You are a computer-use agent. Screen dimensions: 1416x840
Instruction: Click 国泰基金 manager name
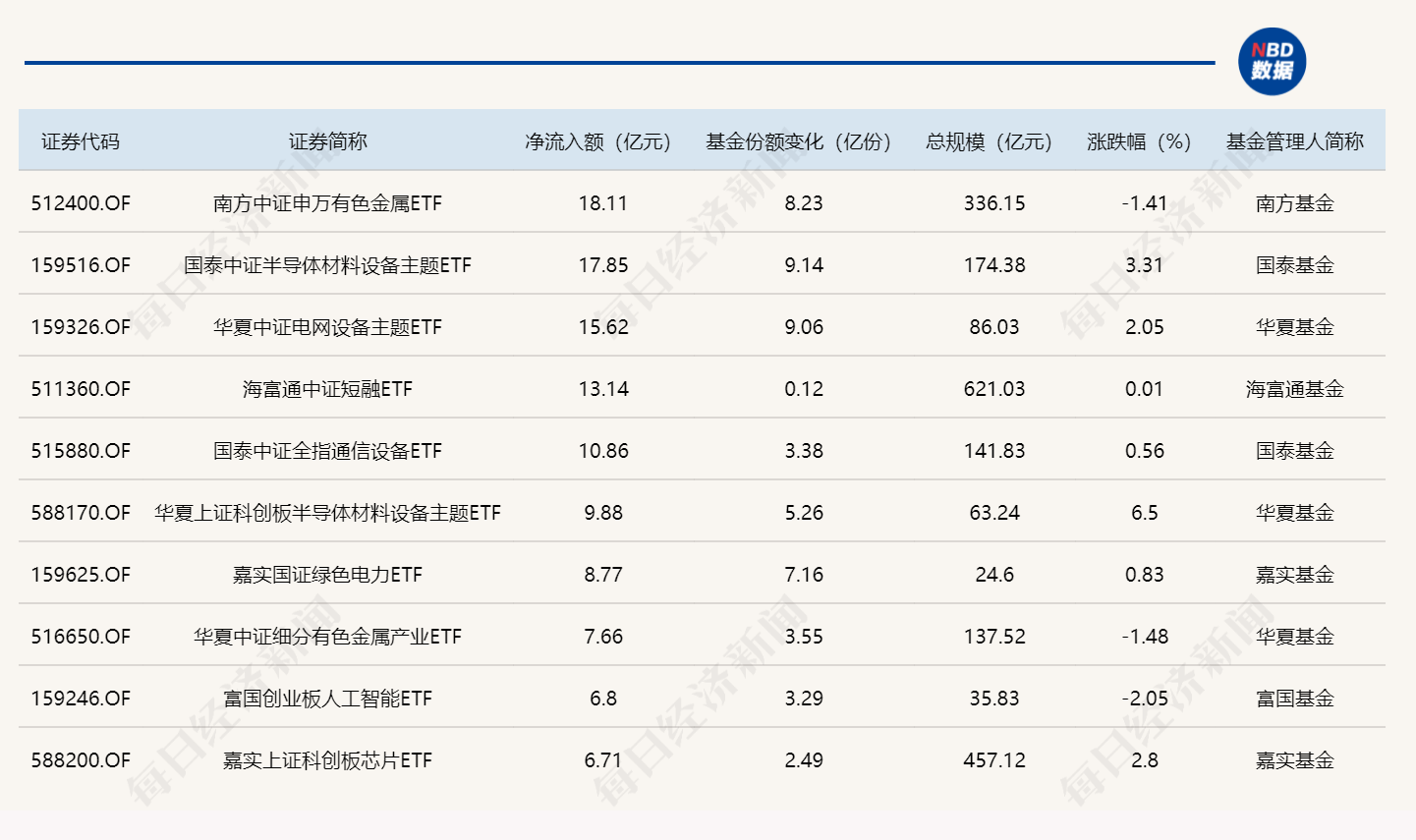point(1298,265)
